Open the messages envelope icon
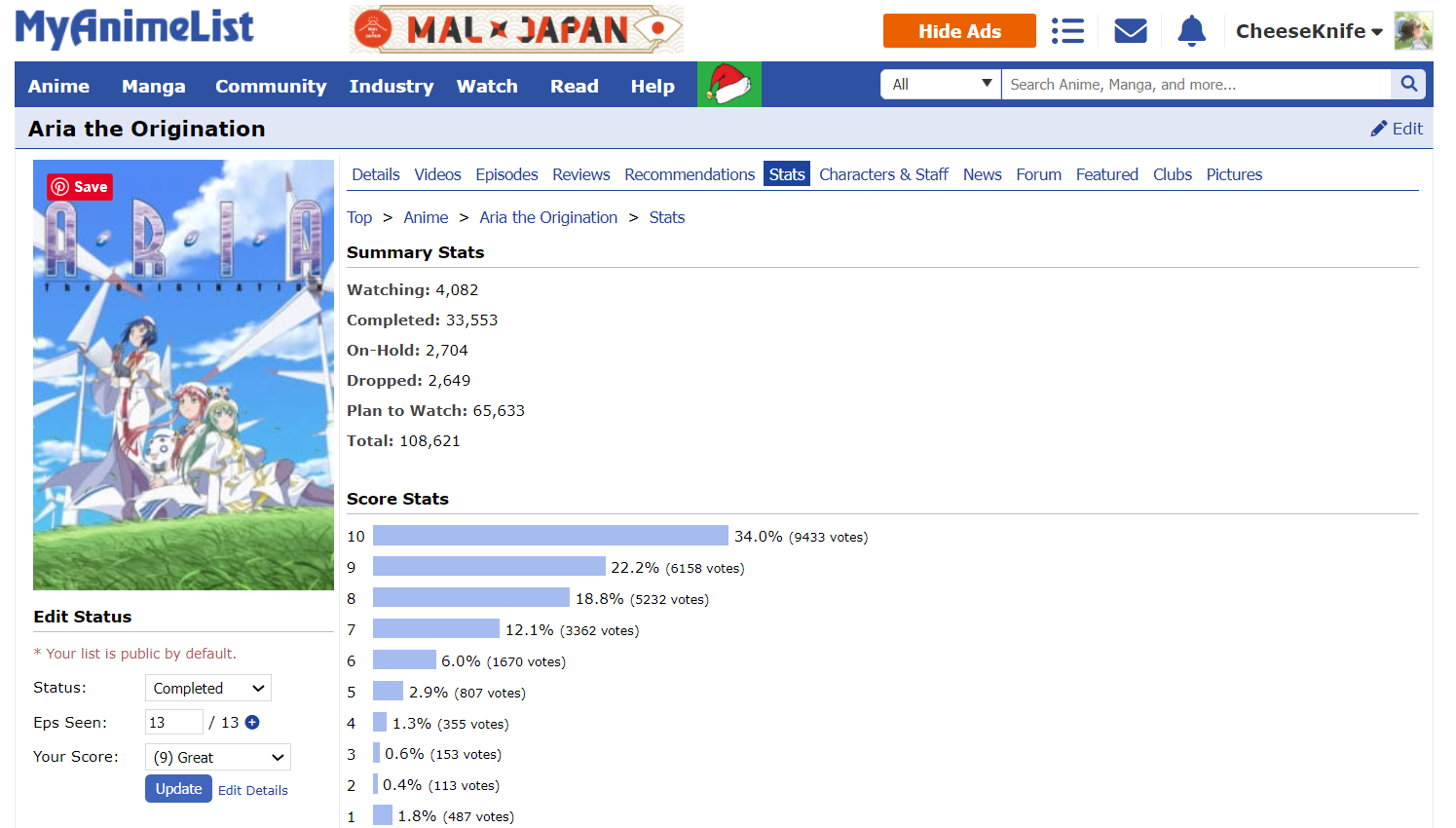Screen dimensions: 1456x828 [1130, 31]
